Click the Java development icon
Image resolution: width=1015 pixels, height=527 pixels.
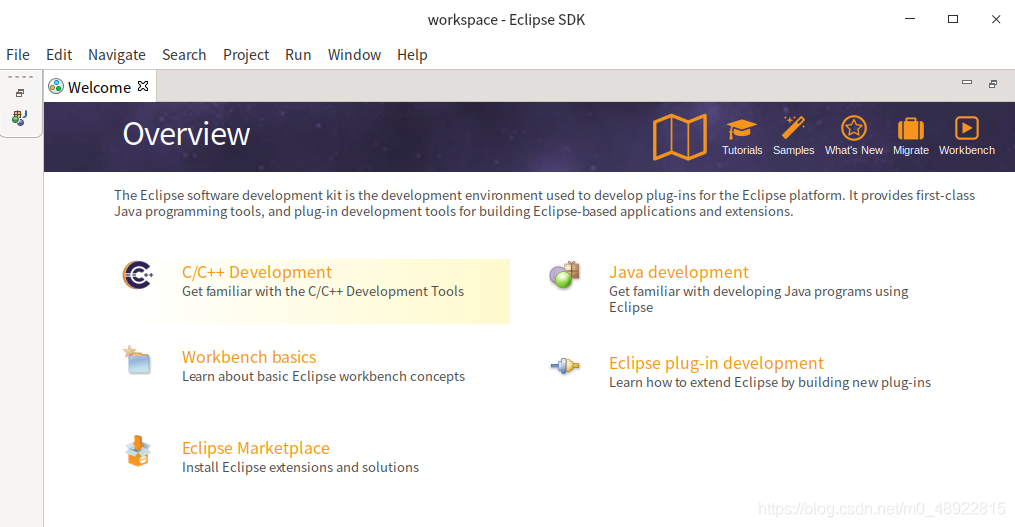pyautogui.click(x=564, y=275)
